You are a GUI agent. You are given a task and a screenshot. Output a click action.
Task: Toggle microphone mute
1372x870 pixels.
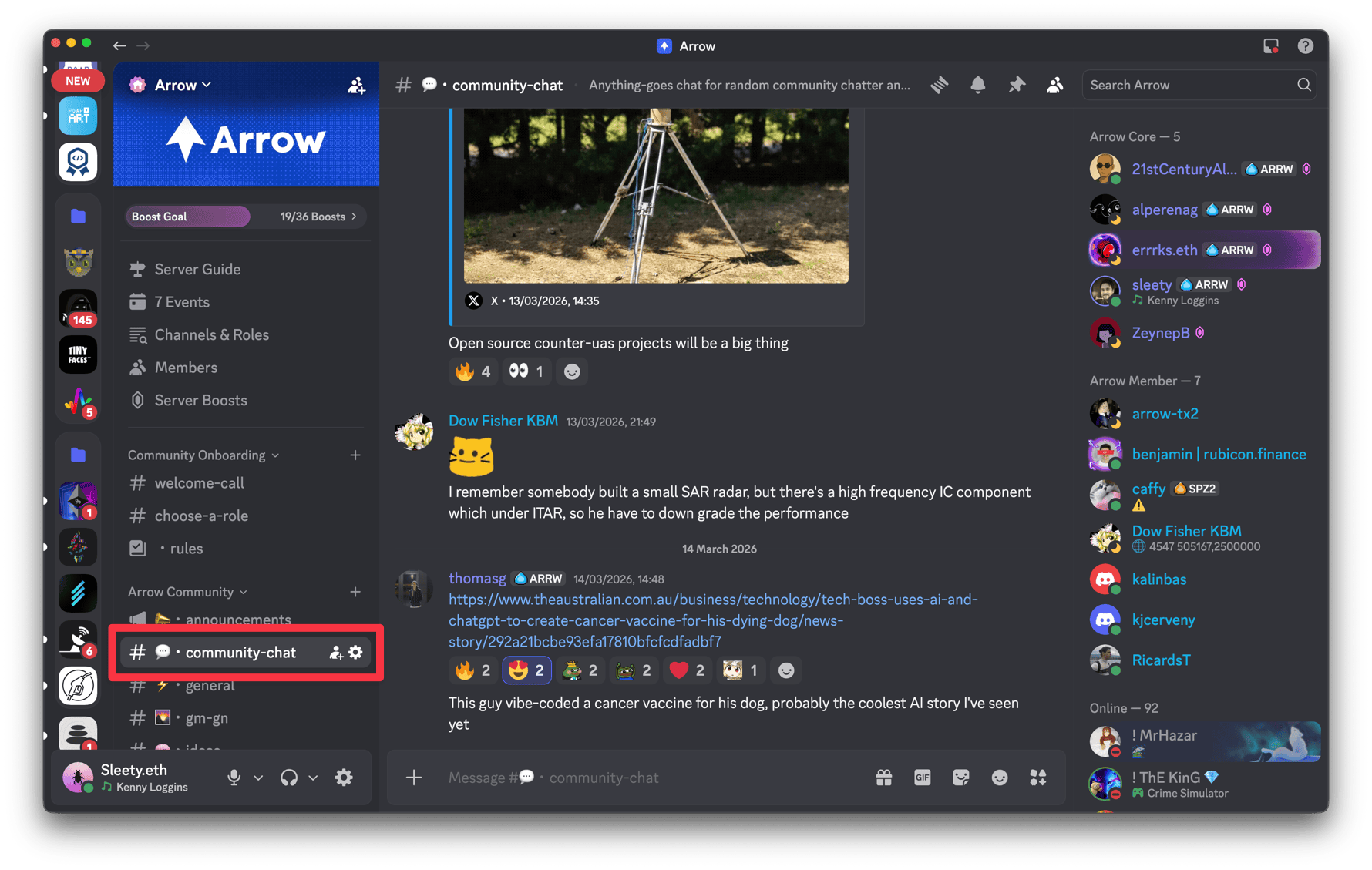pos(234,778)
